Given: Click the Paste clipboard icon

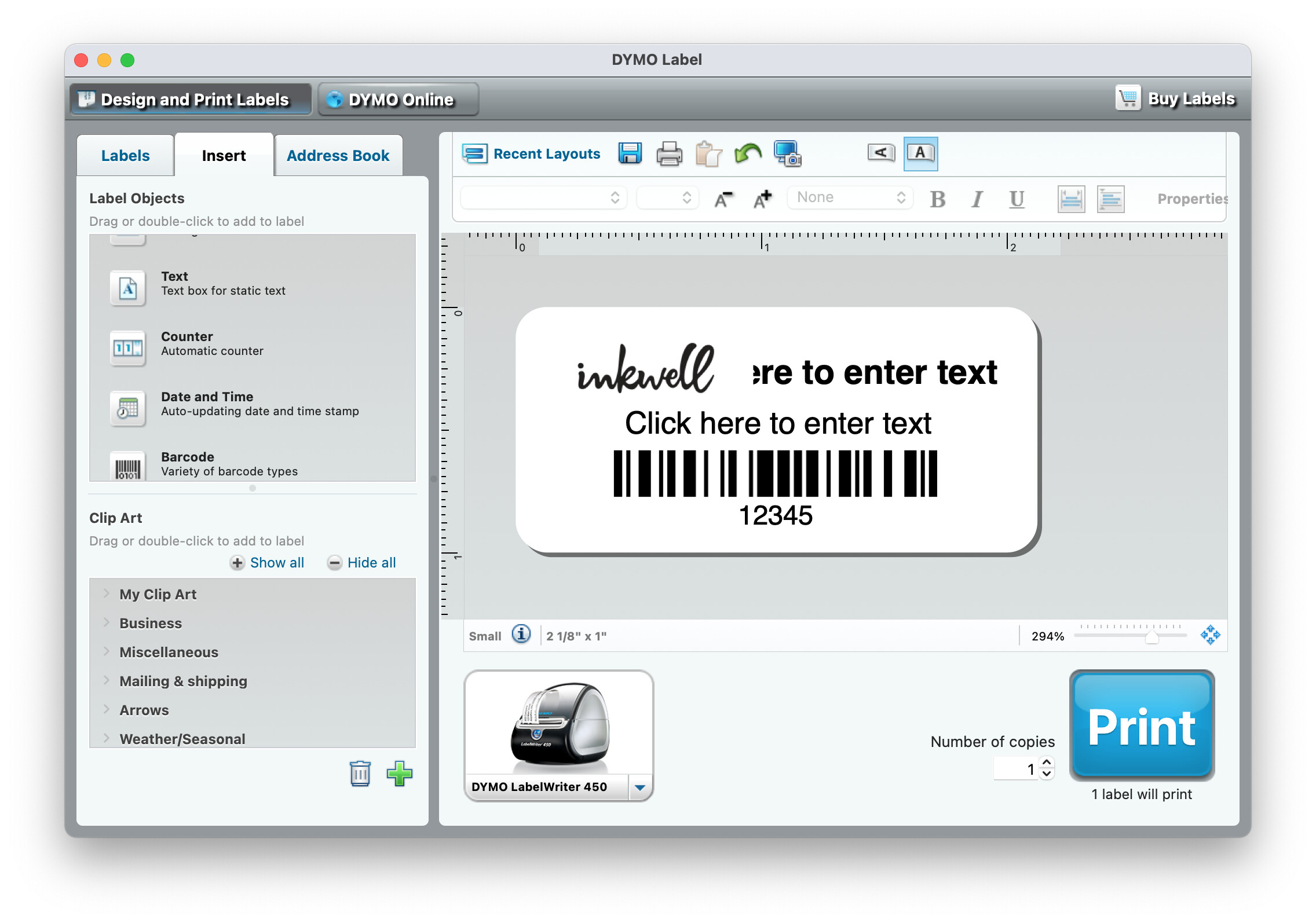Looking at the screenshot, I should click(708, 154).
